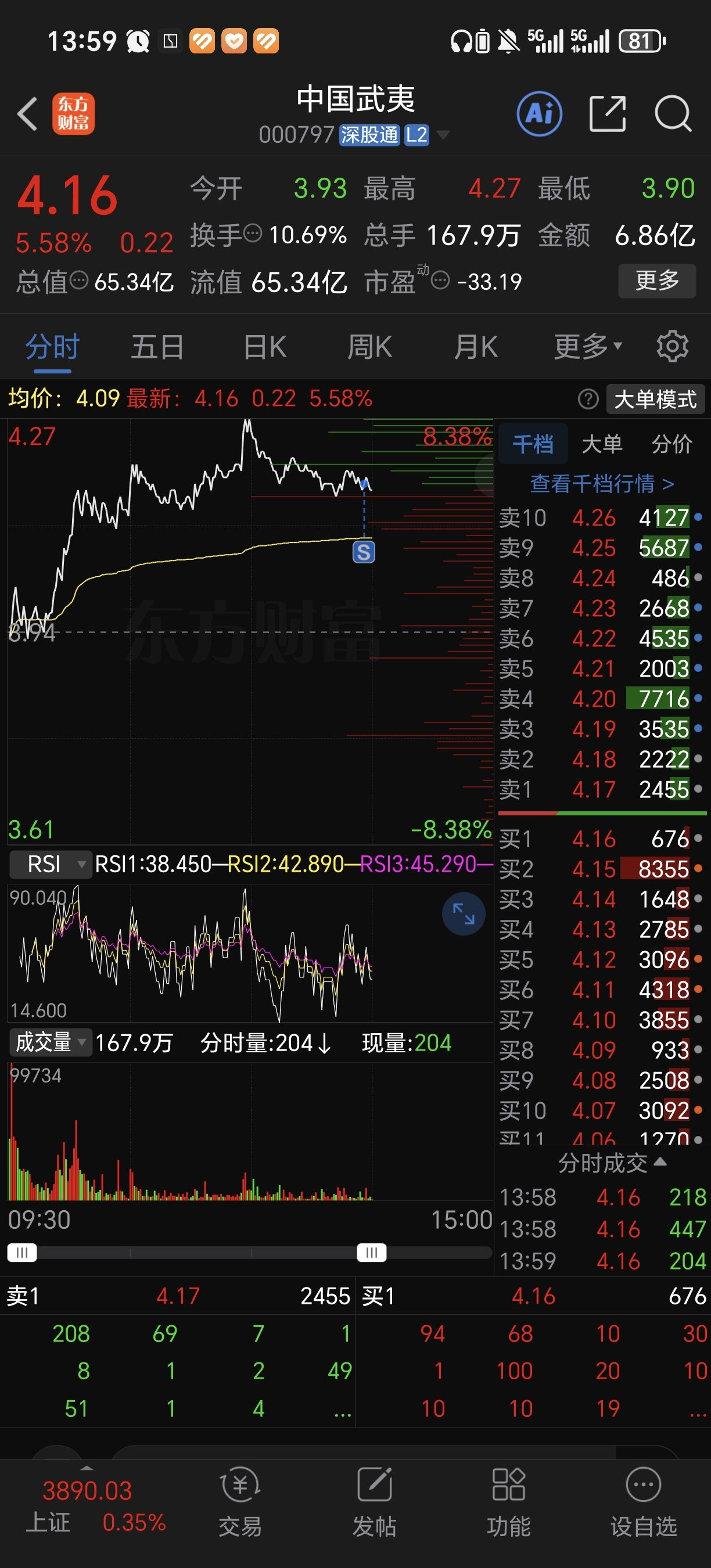Tap the share icon in header
The height and width of the screenshot is (1568, 711).
tap(608, 114)
